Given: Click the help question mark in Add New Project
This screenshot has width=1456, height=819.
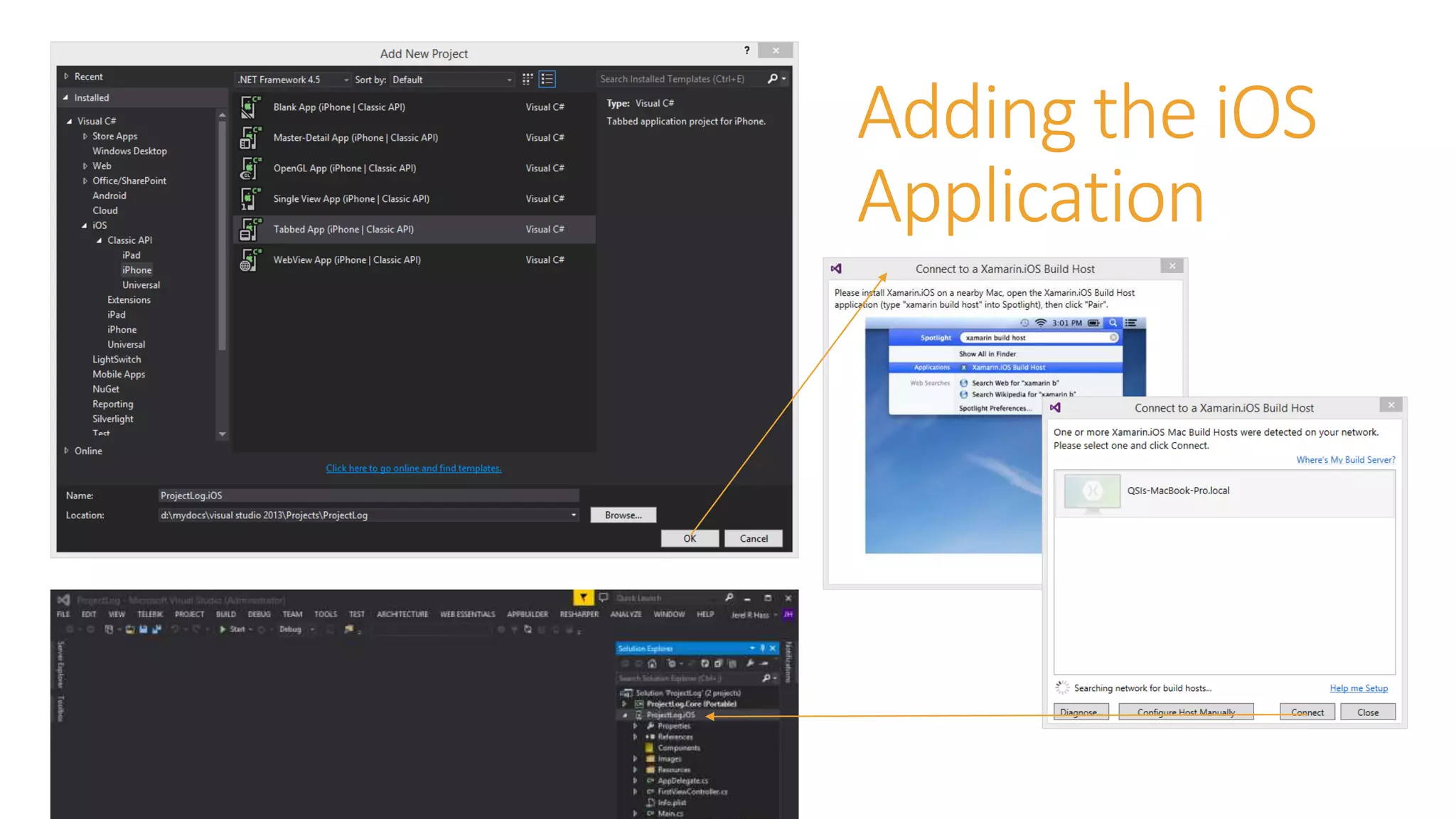Looking at the screenshot, I should tap(746, 50).
